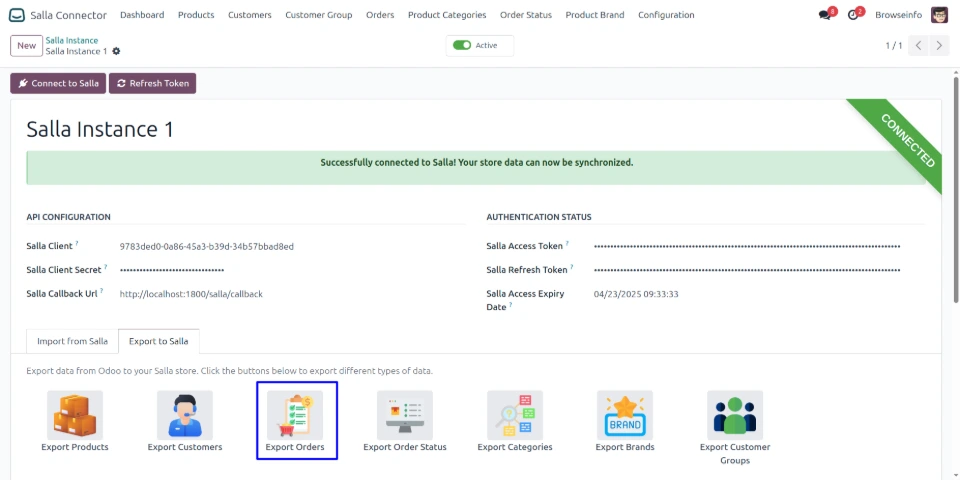Viewport: 960px width, 480px height.
Task: Click the Export Products box icon
Action: click(x=75, y=414)
